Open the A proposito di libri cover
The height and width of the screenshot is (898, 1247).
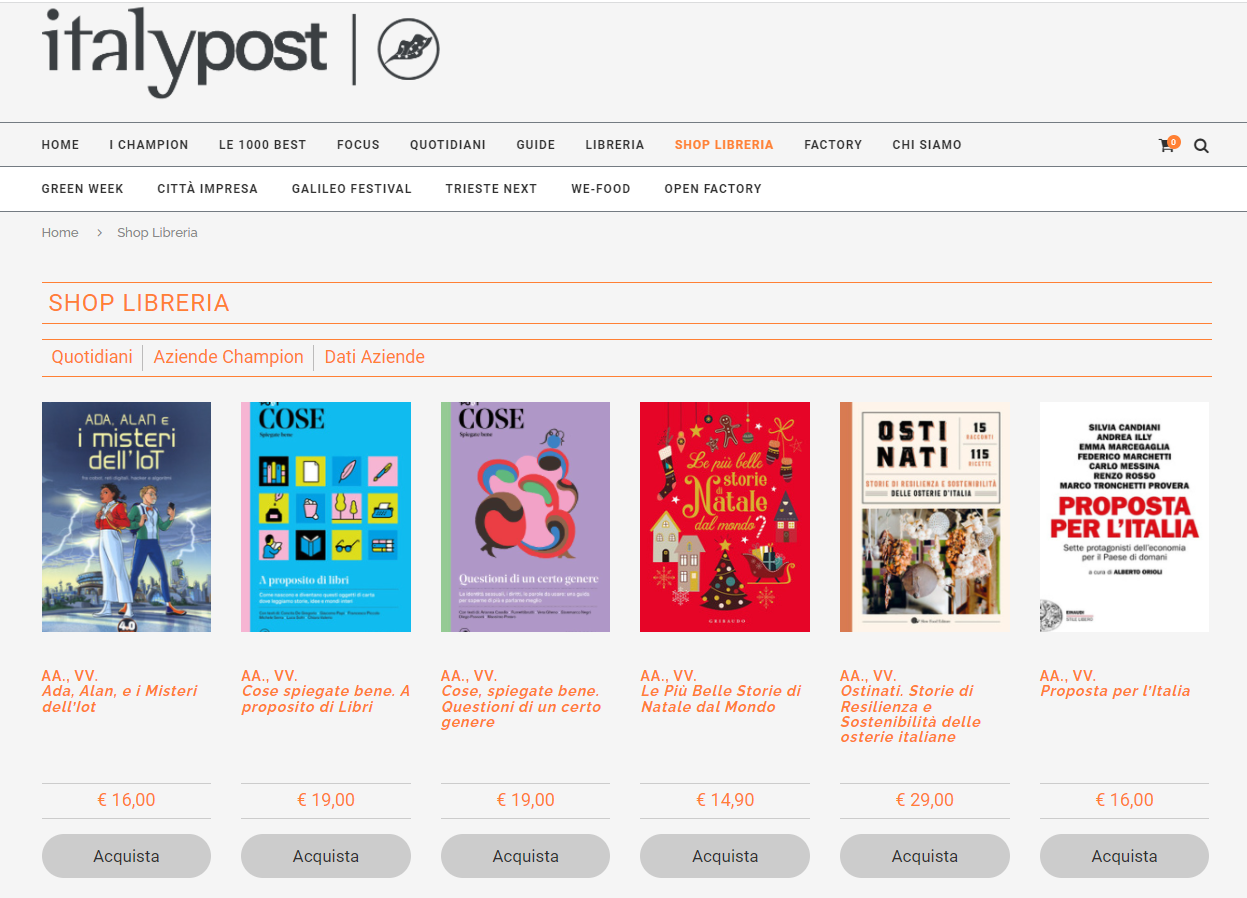coord(326,517)
